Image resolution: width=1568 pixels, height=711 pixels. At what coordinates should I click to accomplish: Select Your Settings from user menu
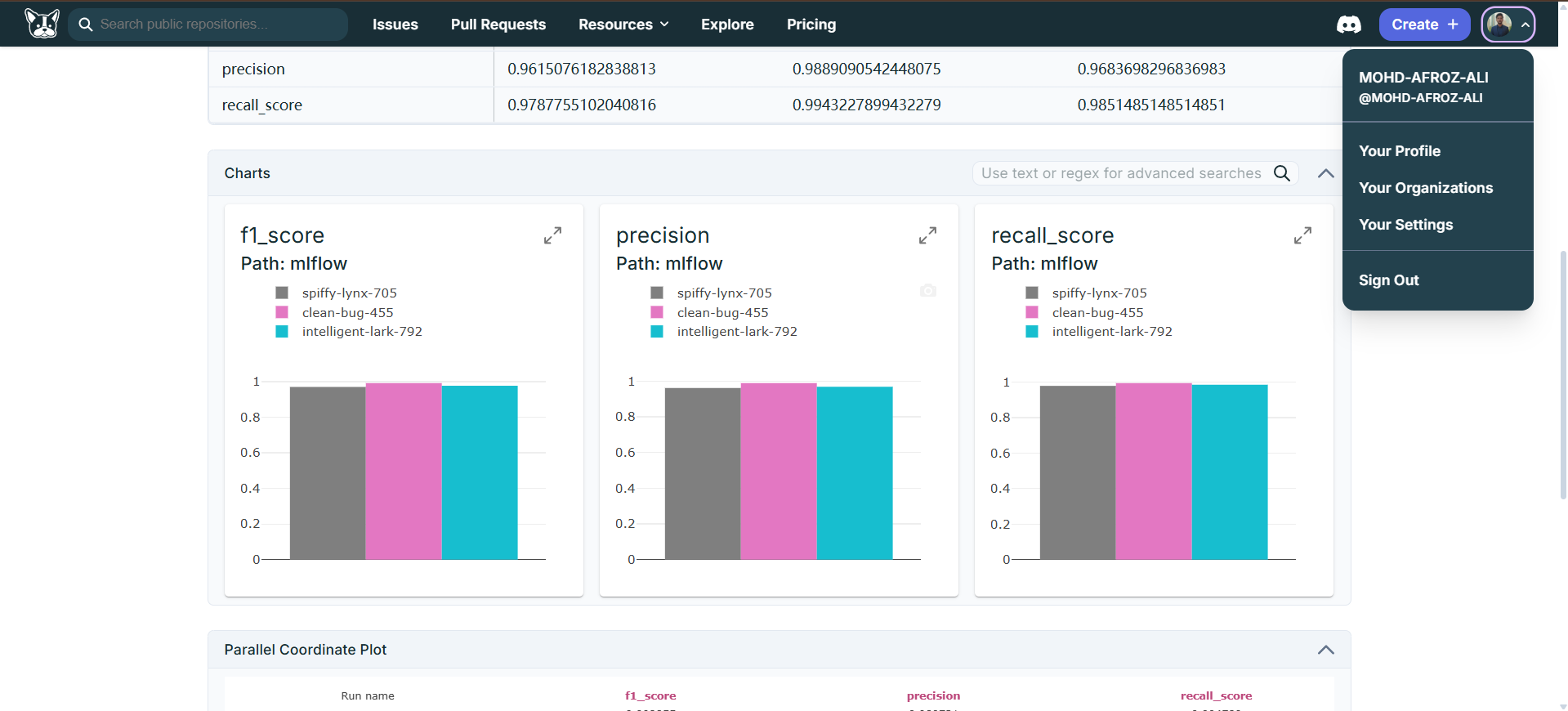pos(1405,225)
